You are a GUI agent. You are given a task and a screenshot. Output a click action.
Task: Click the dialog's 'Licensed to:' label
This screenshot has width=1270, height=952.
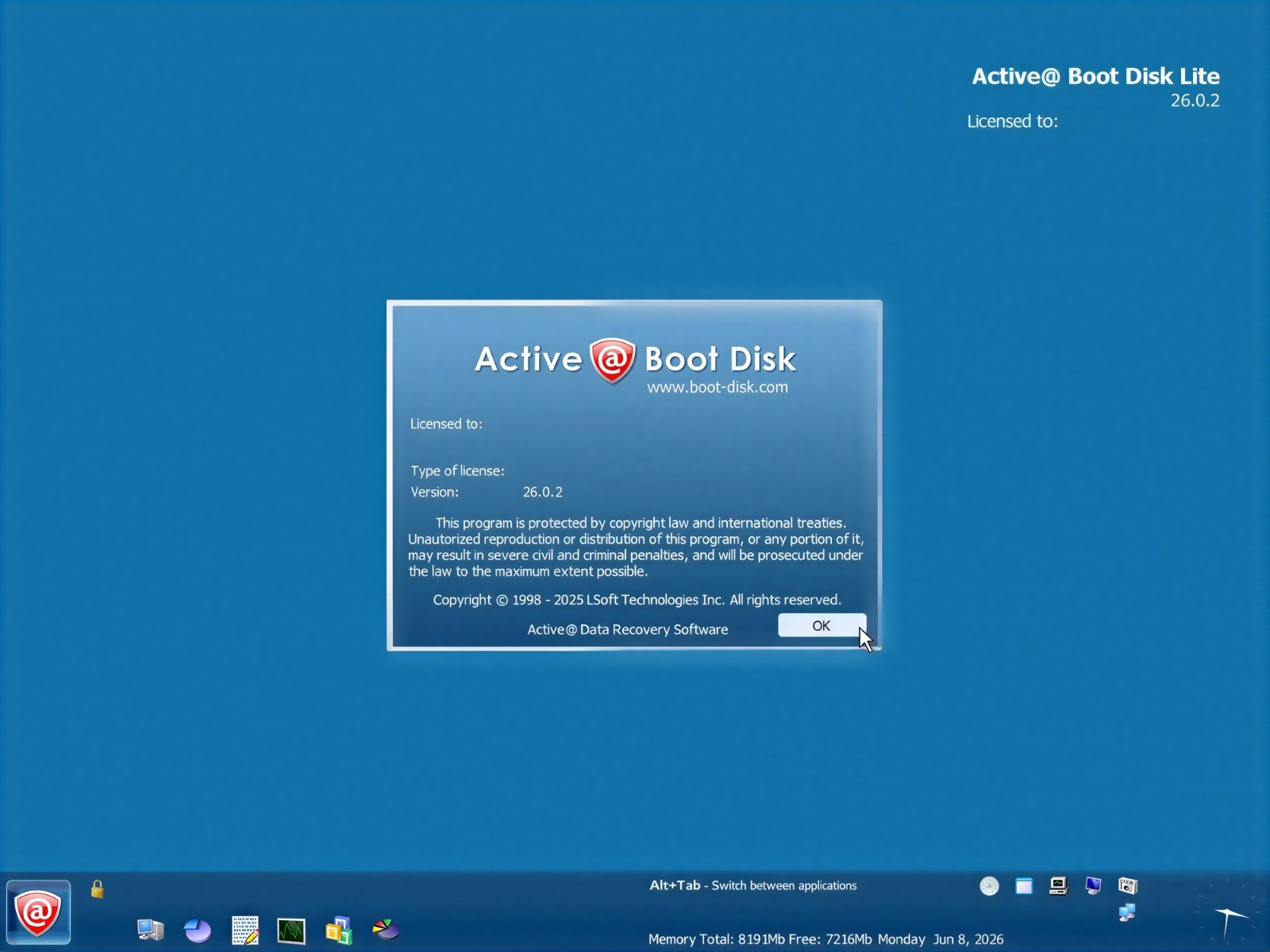tap(446, 424)
